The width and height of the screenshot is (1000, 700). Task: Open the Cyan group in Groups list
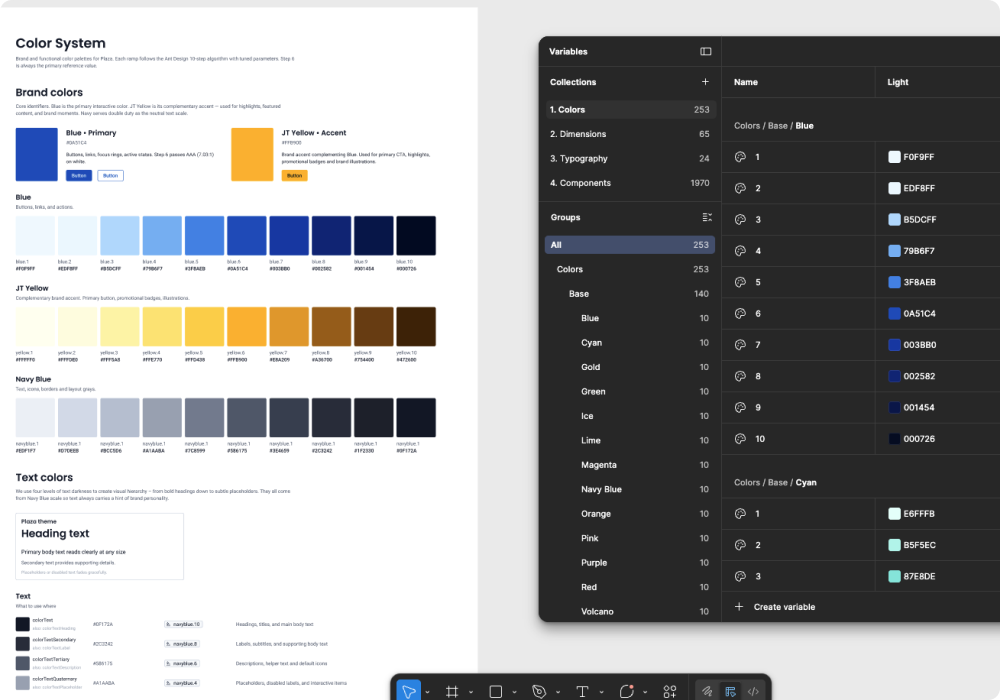[630, 342]
